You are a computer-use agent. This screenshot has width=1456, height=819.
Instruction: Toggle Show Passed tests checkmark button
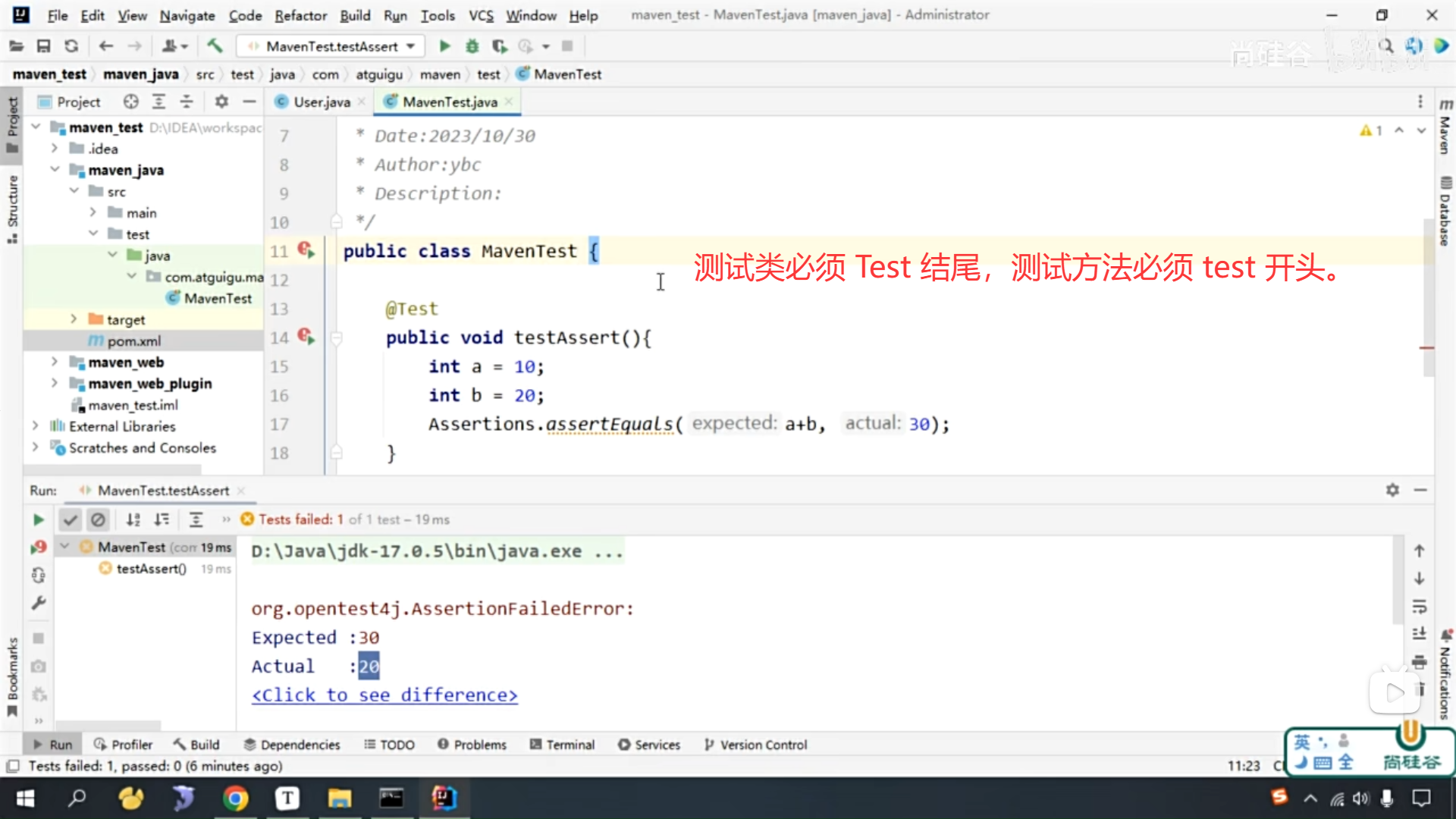(x=70, y=519)
